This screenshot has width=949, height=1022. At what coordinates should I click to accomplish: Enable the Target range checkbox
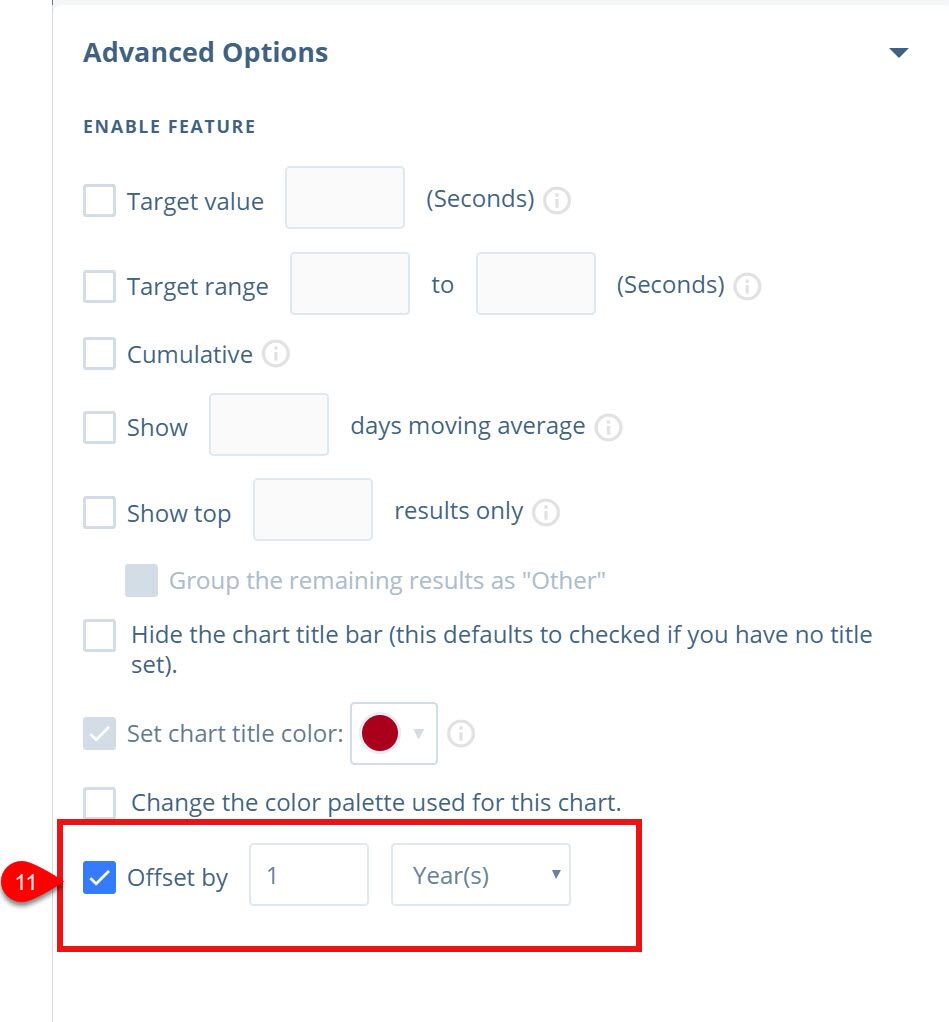99,287
